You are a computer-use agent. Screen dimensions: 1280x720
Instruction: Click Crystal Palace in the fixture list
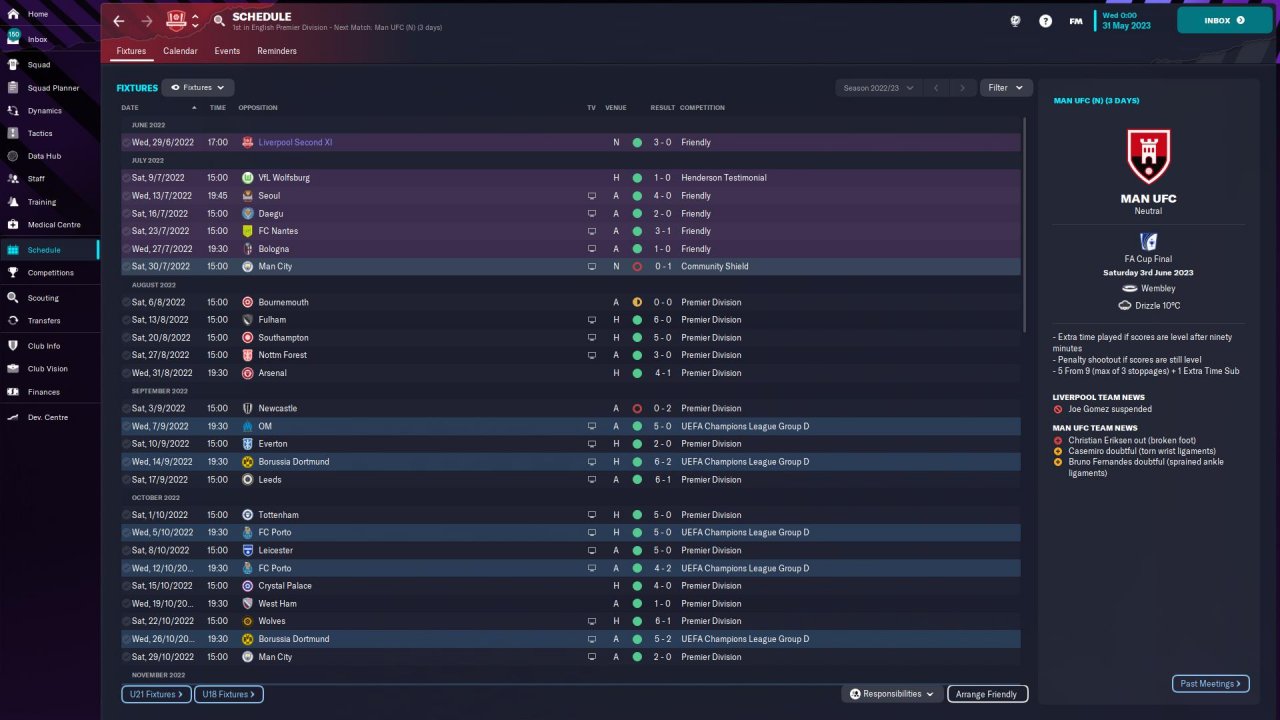point(285,586)
